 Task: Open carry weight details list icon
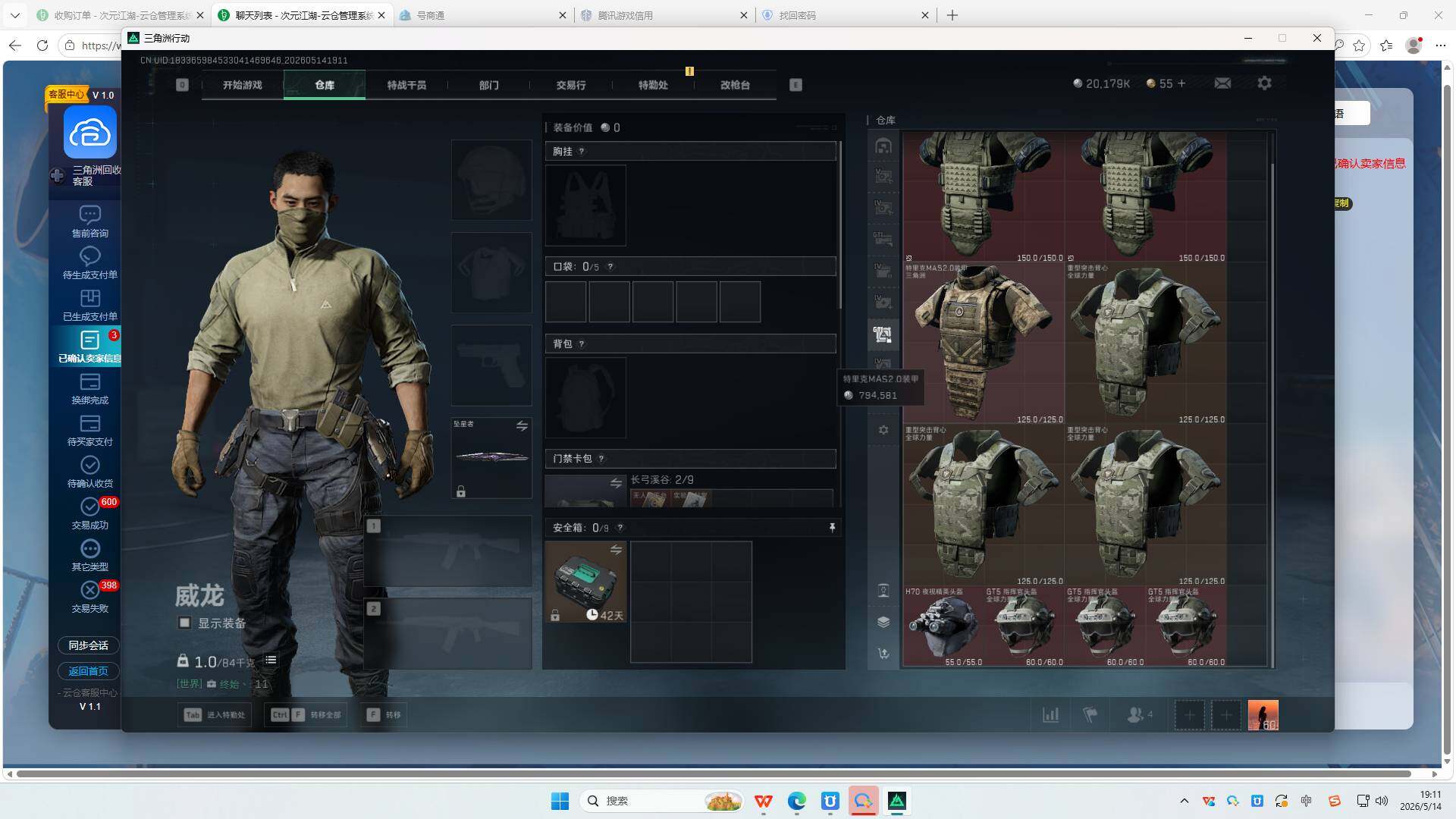pos(271,660)
